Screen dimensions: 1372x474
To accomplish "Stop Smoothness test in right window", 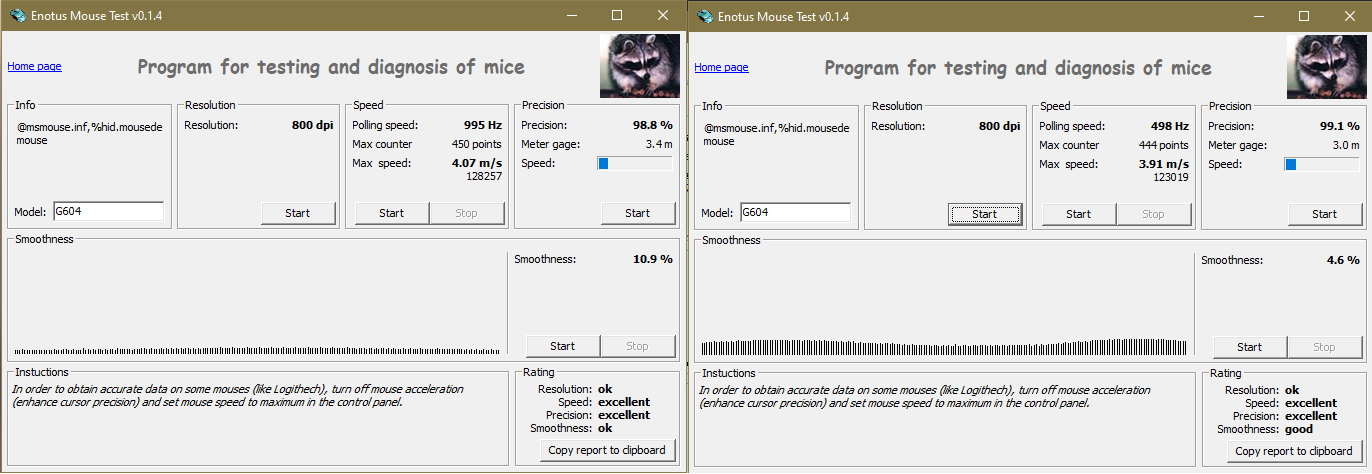I will click(x=1325, y=346).
